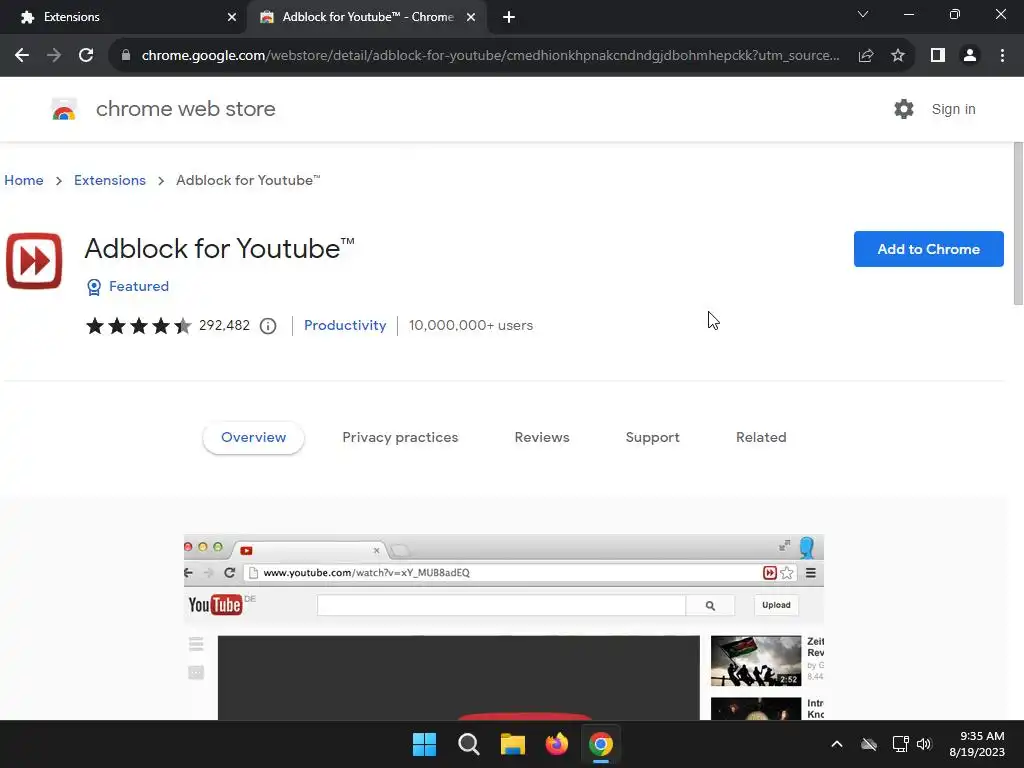Image resolution: width=1024 pixels, height=768 pixels.
Task: Open the rating info icon
Action: (x=268, y=326)
